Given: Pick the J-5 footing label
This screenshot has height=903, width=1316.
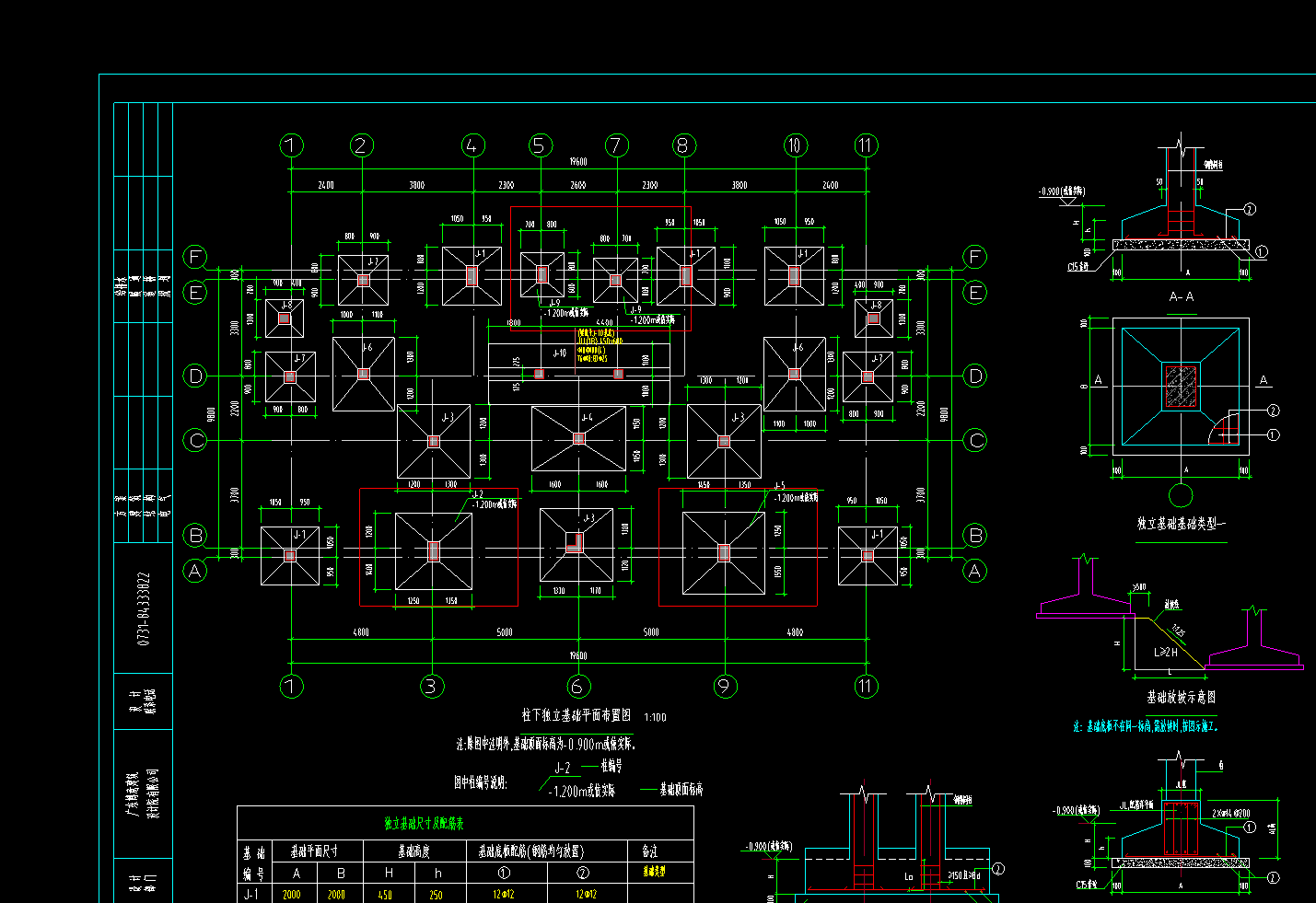Looking at the screenshot, I should click(x=779, y=485).
